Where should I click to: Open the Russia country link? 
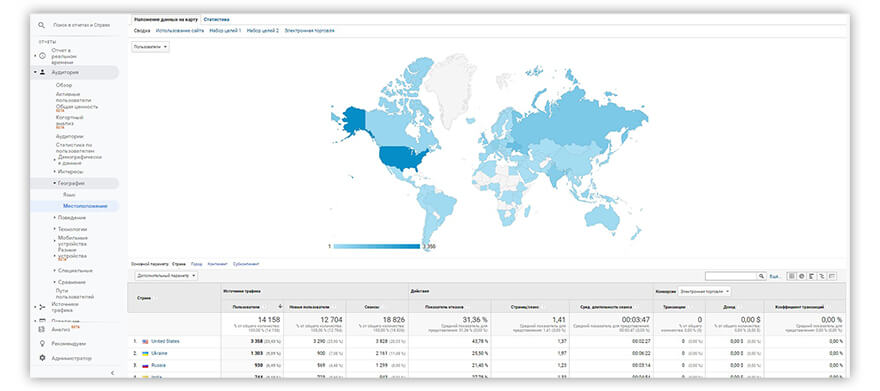pyautogui.click(x=158, y=365)
